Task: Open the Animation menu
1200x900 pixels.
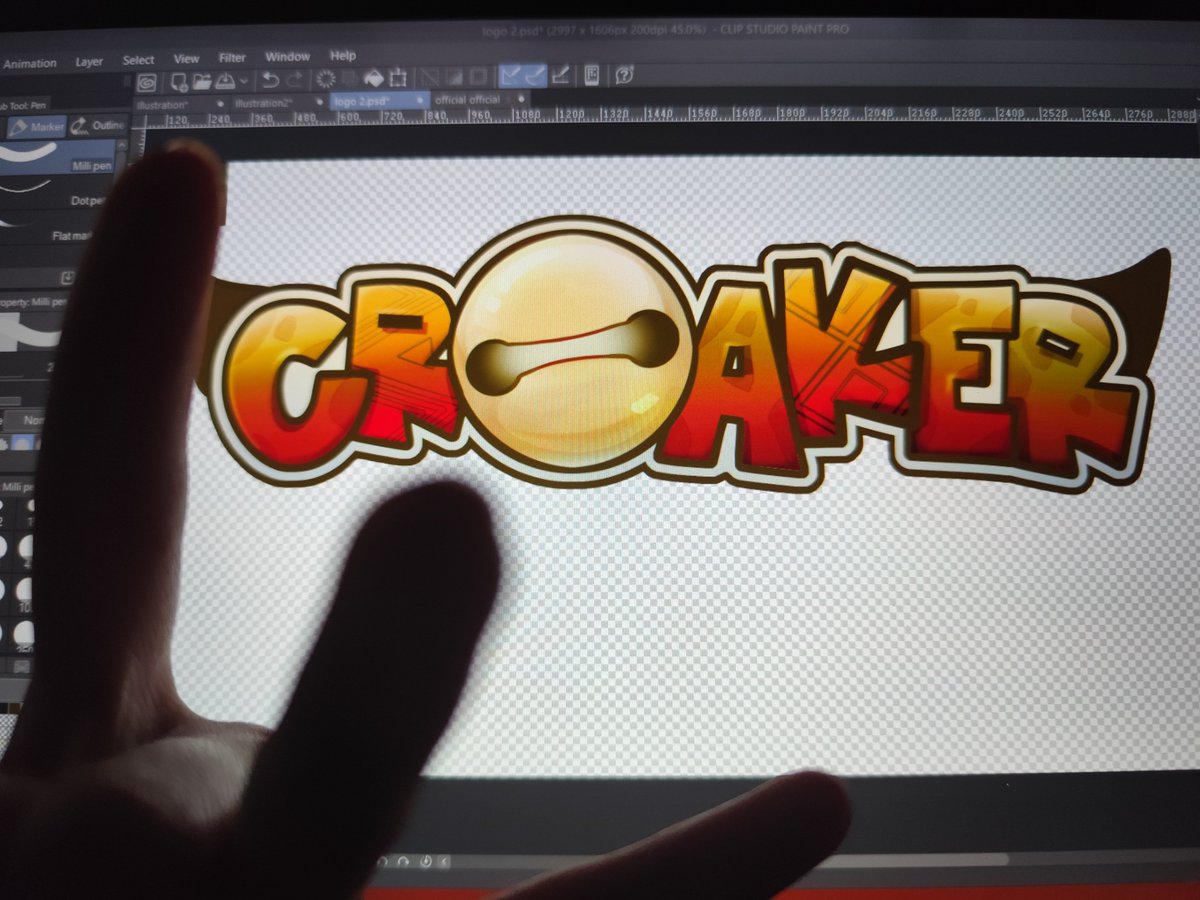Action: click(29, 63)
